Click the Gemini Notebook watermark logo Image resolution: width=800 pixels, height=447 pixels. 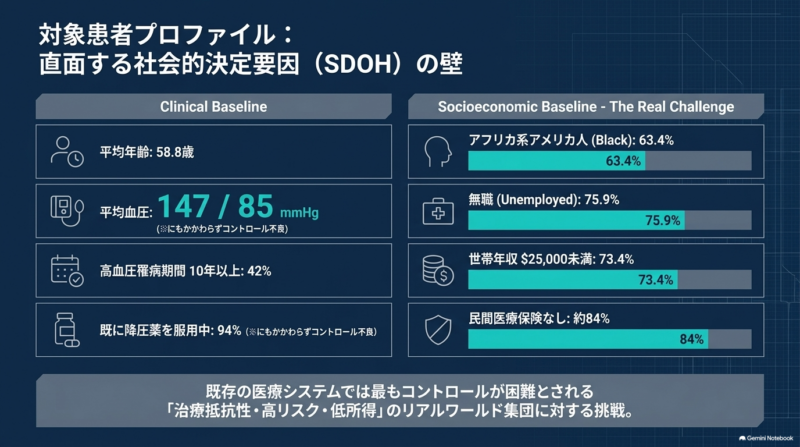(x=766, y=438)
